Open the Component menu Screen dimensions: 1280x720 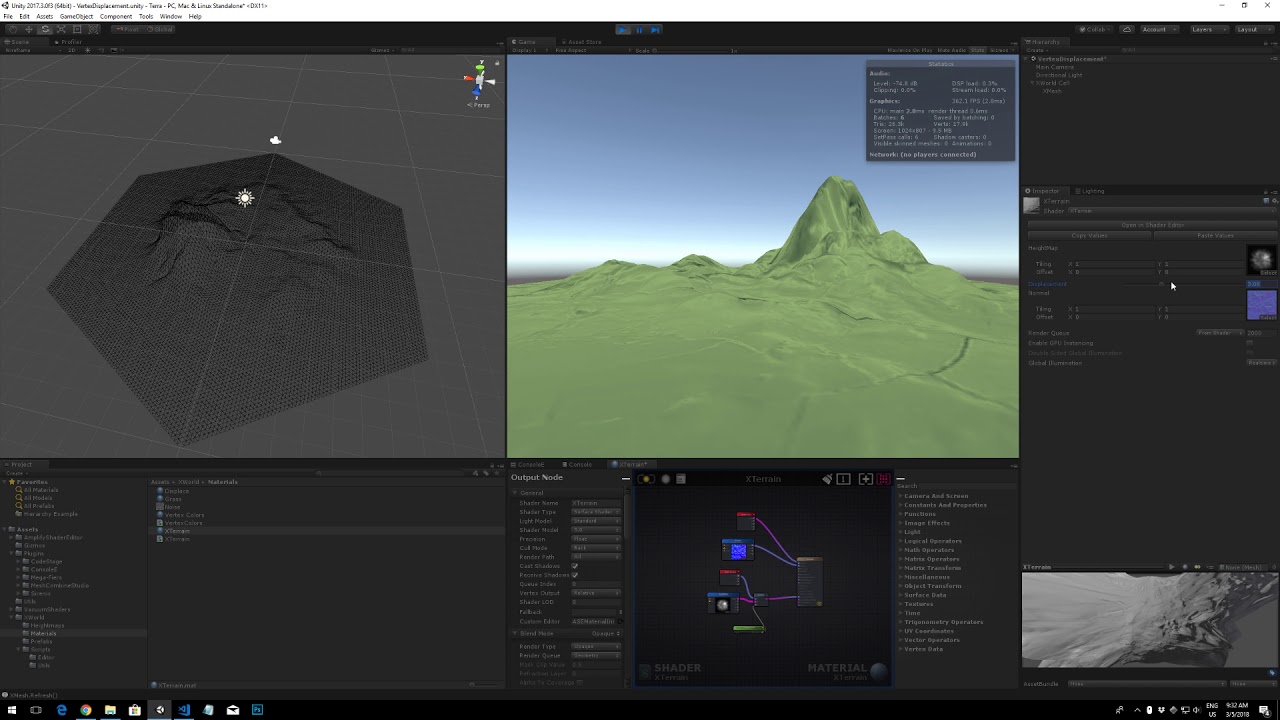[116, 17]
